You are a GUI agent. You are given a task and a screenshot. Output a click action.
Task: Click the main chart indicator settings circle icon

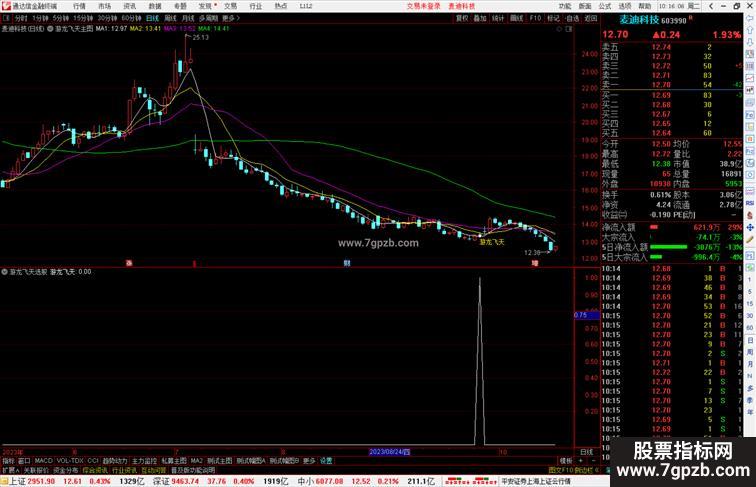[x=51, y=29]
